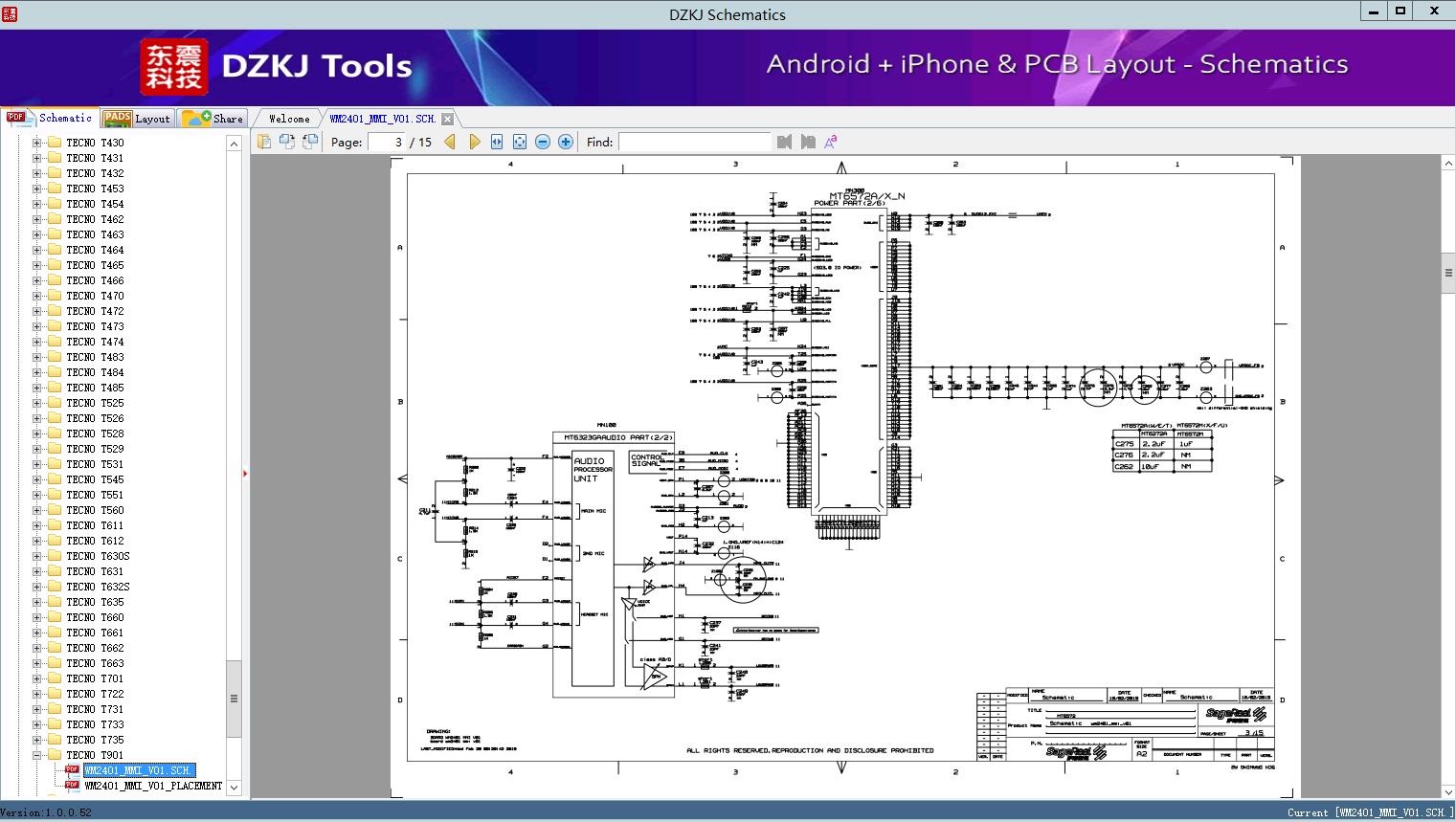
Task: Open the Share tab
Action: [213, 119]
